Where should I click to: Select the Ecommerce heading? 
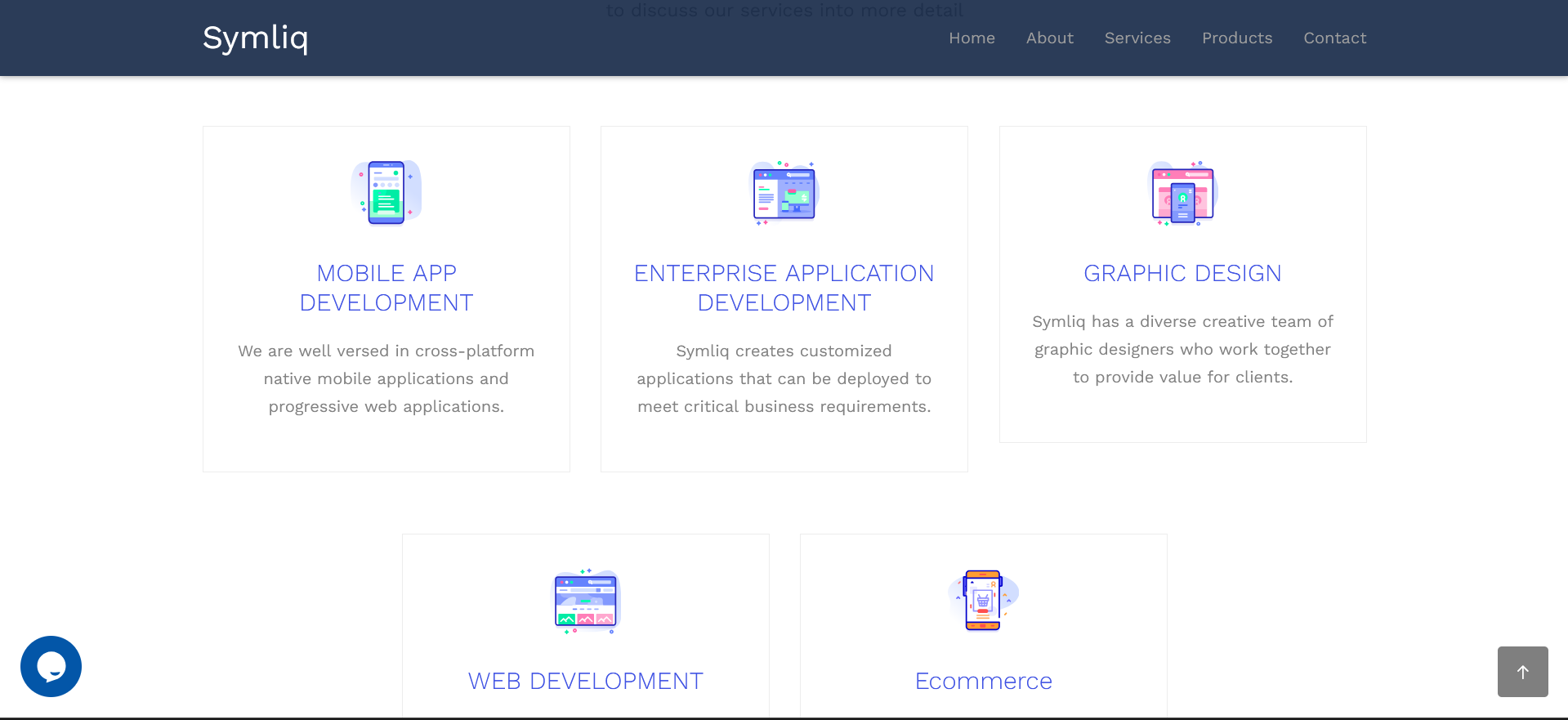click(x=984, y=681)
